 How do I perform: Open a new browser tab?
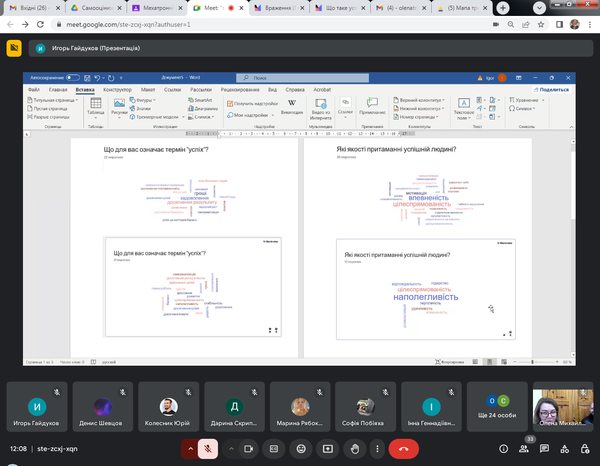pyautogui.click(x=505, y=7)
